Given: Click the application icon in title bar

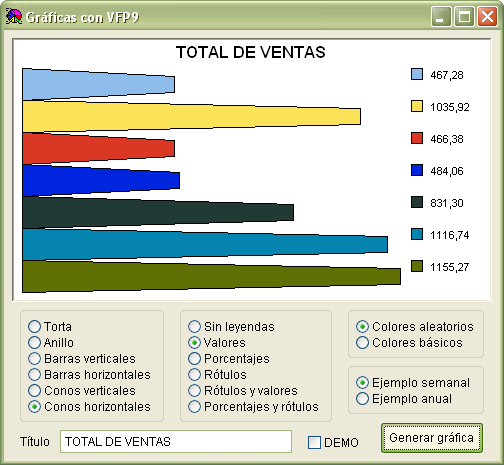Looking at the screenshot, I should (14, 17).
